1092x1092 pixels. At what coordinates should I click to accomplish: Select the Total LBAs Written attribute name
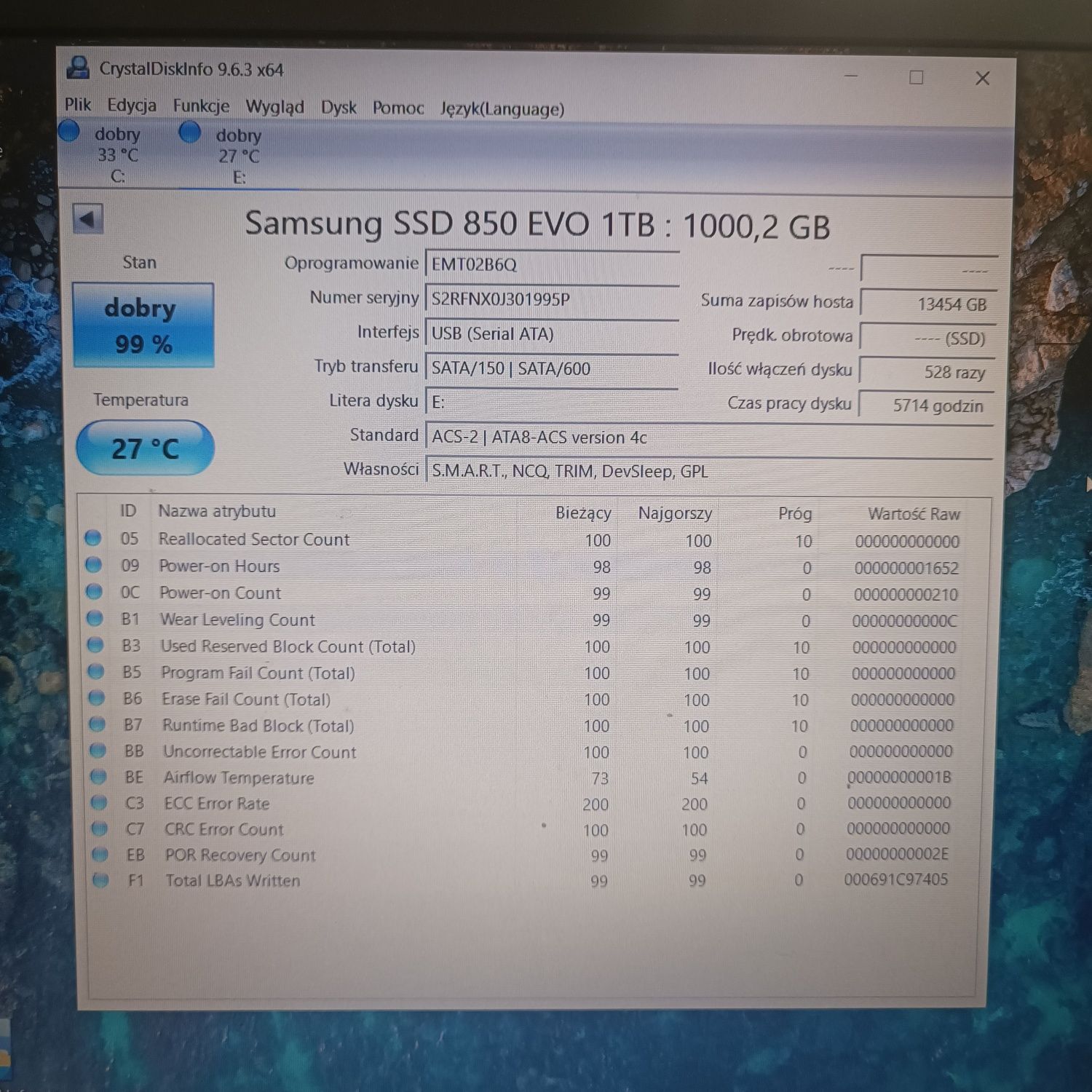point(233,881)
